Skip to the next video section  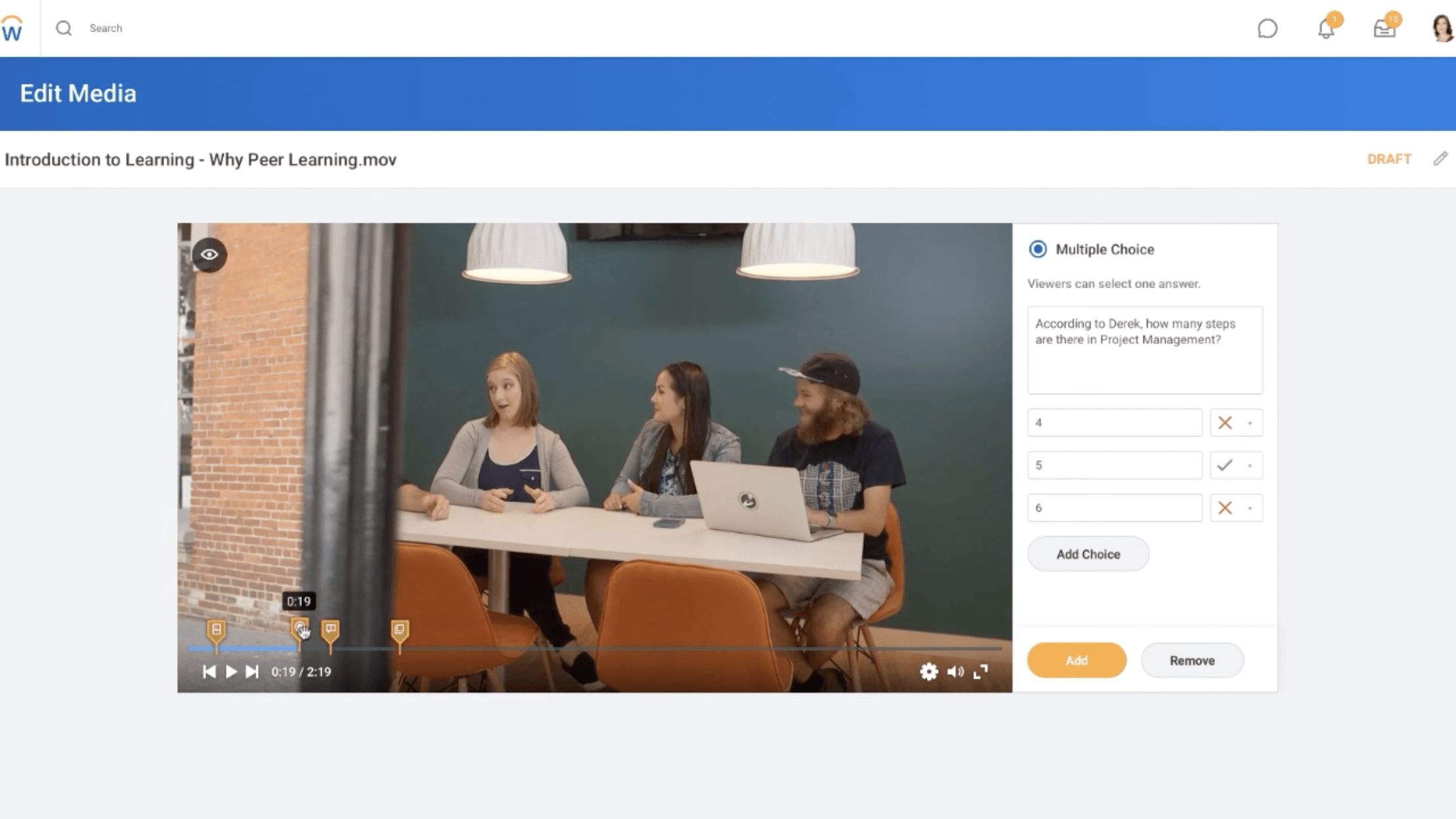click(x=251, y=671)
